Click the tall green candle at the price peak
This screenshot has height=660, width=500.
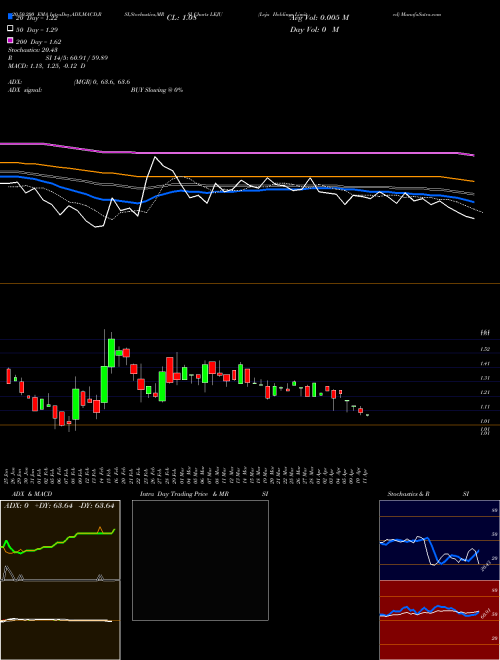(x=112, y=353)
